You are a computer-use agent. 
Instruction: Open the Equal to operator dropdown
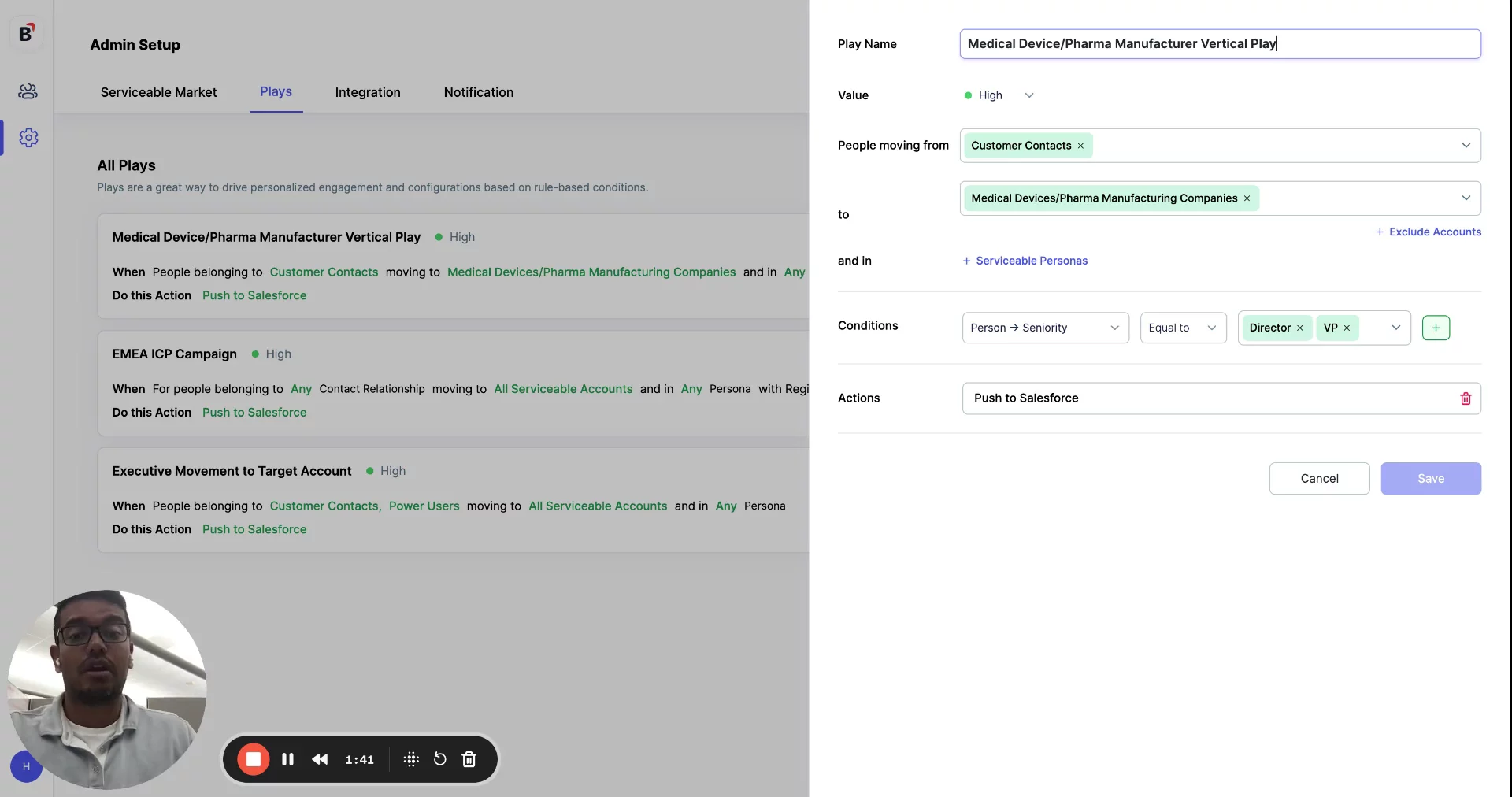tap(1182, 328)
